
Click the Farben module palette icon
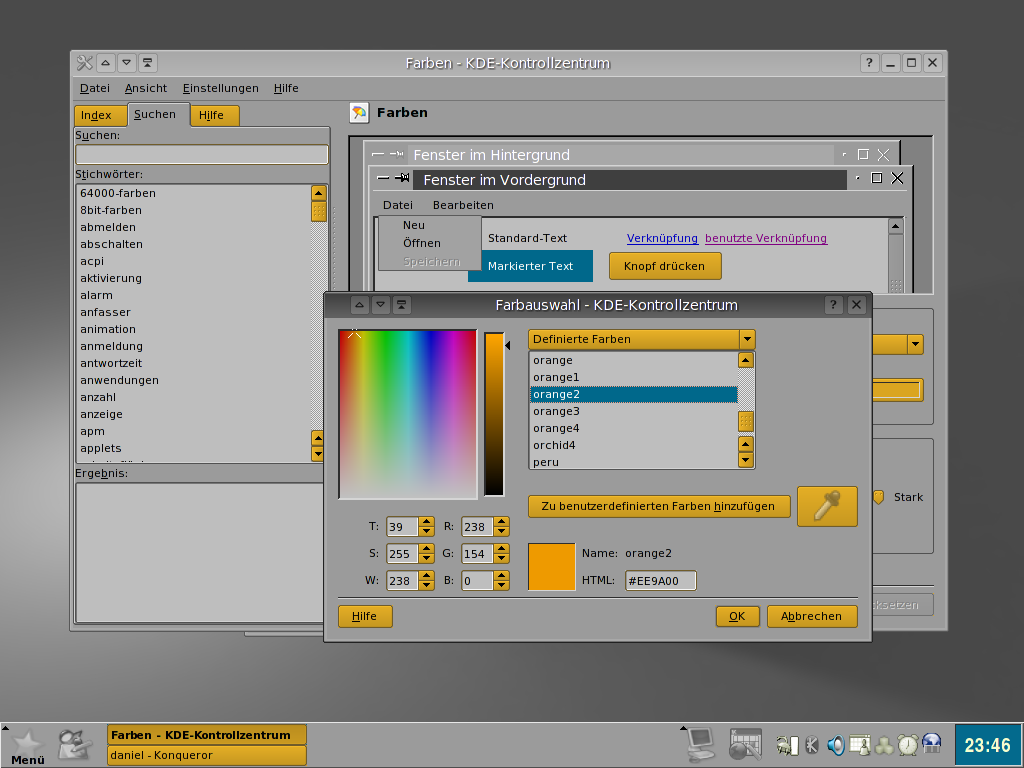pos(359,113)
